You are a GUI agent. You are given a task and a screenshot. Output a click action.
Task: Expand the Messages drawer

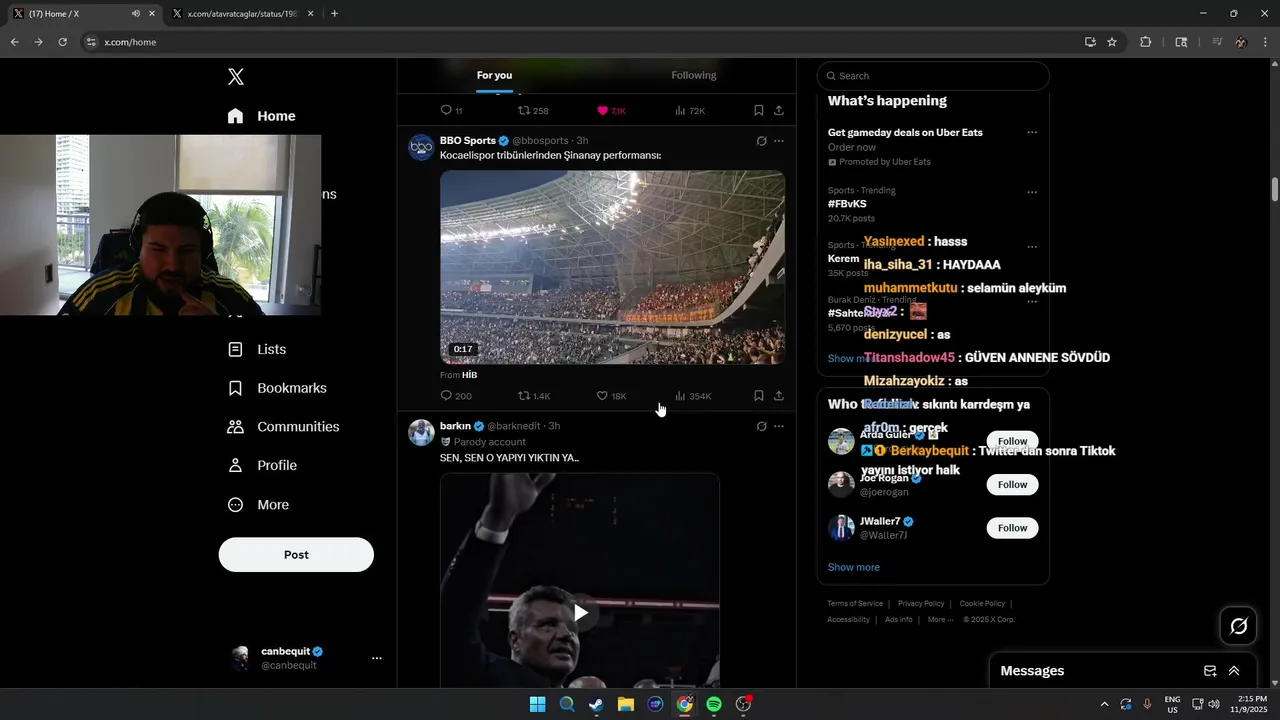[x=1234, y=671]
